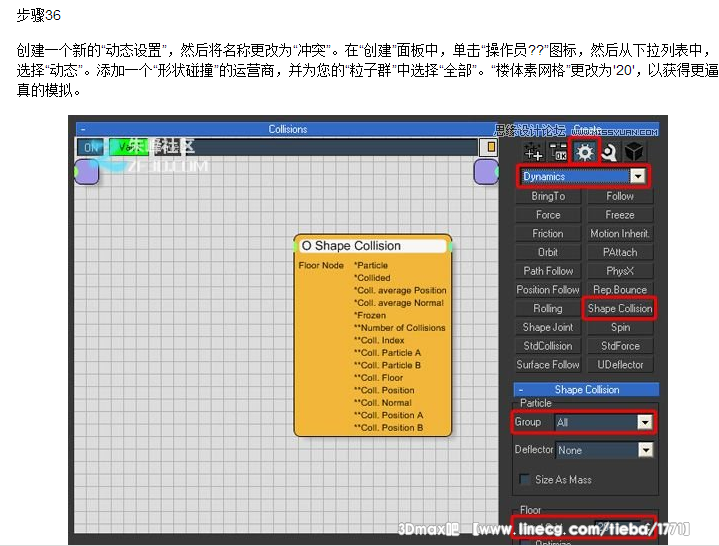The width and height of the screenshot is (719, 546).
Task: Click the particle creation icon with plus signs
Action: 533,151
